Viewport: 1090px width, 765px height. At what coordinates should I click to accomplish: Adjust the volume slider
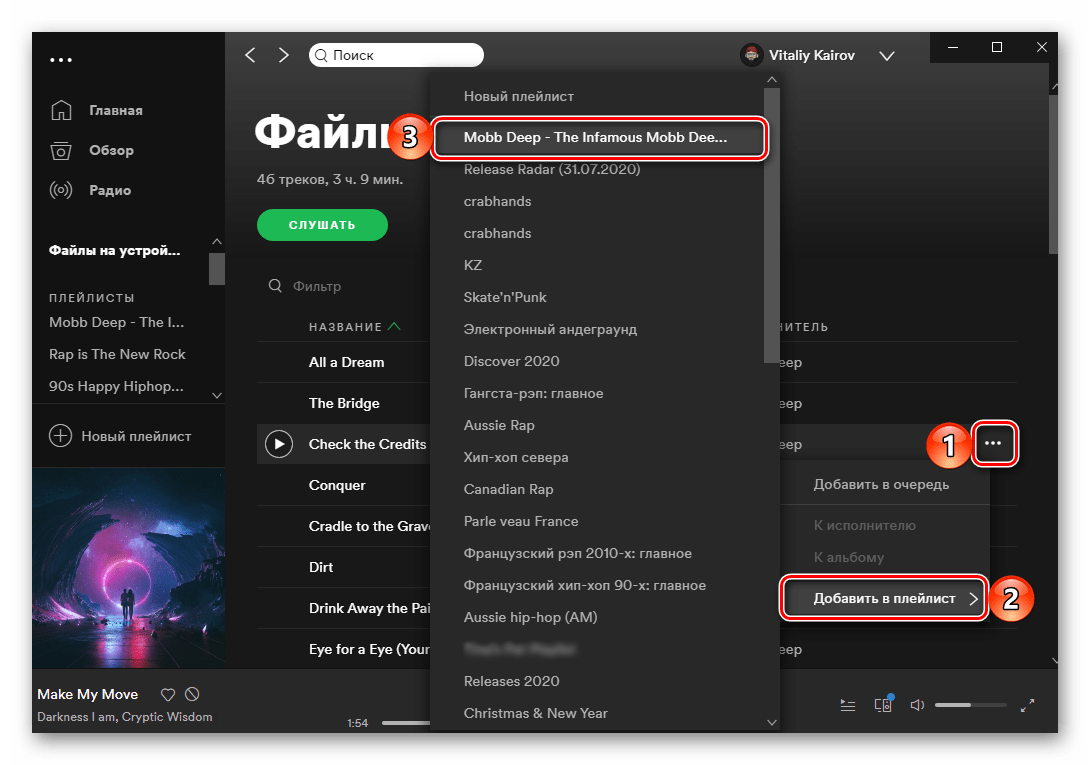coord(970,705)
